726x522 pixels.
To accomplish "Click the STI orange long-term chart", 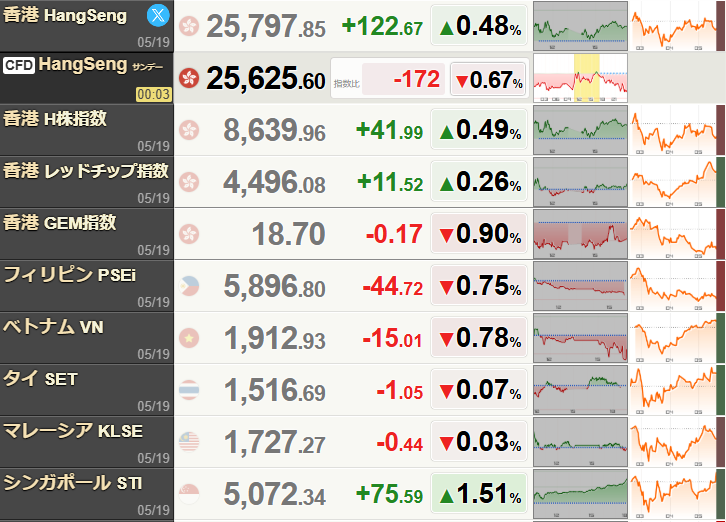I will 674,494.
